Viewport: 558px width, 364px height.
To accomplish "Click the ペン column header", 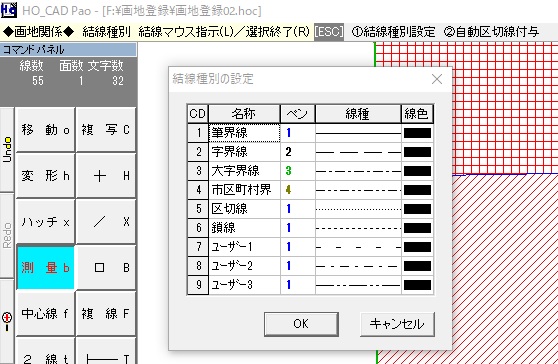I will (298, 114).
